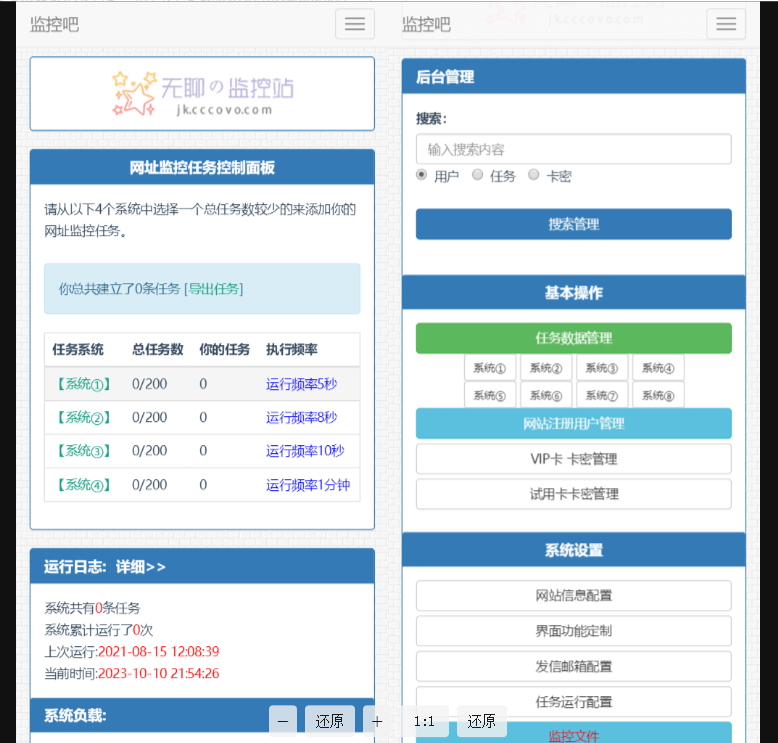Click the minus zoom-out button
Image resolution: width=778 pixels, height=743 pixels.
[283, 721]
